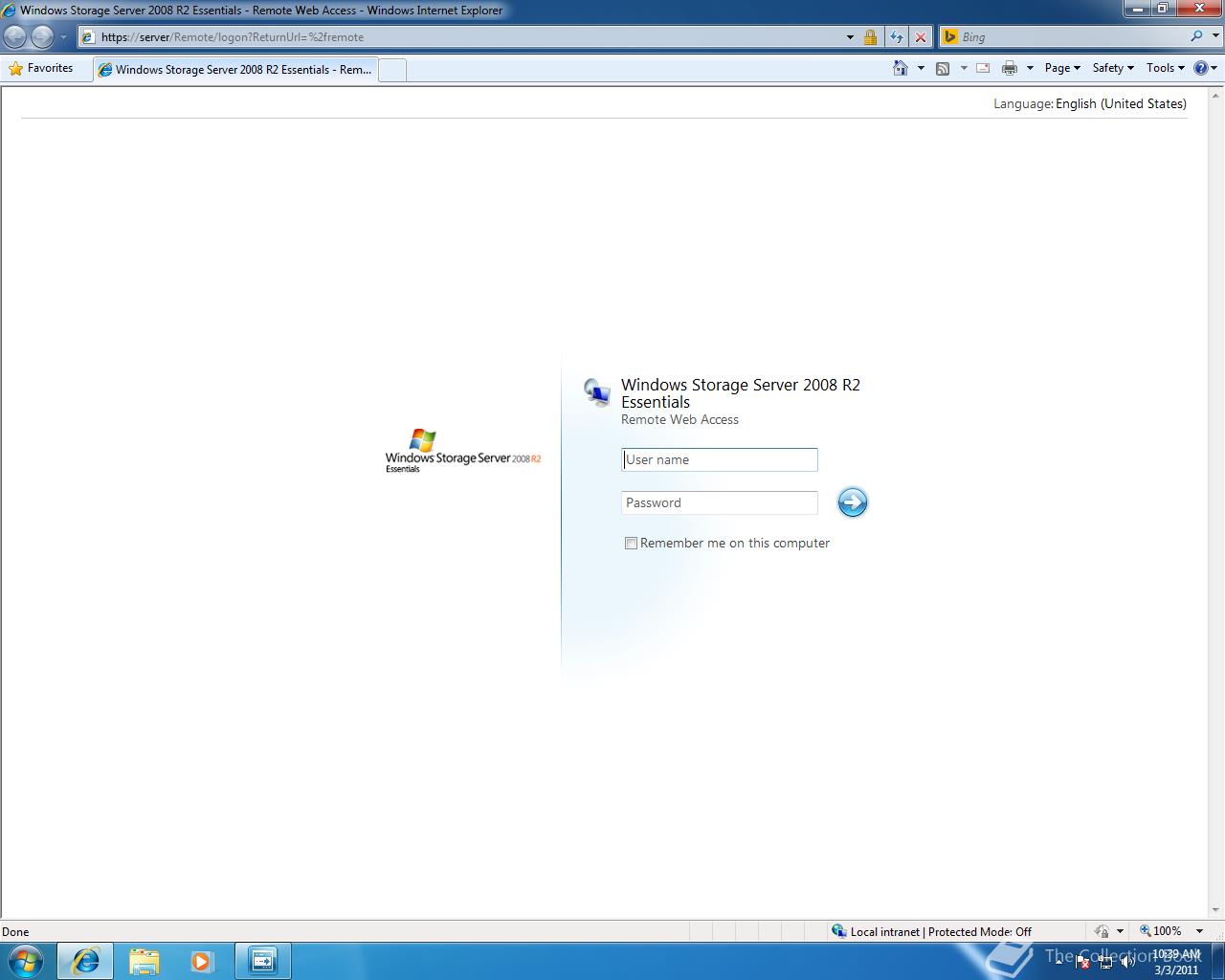Viewport: 1225px width, 980px height.
Task: Click the scrollbar up arrow
Action: click(x=1216, y=95)
